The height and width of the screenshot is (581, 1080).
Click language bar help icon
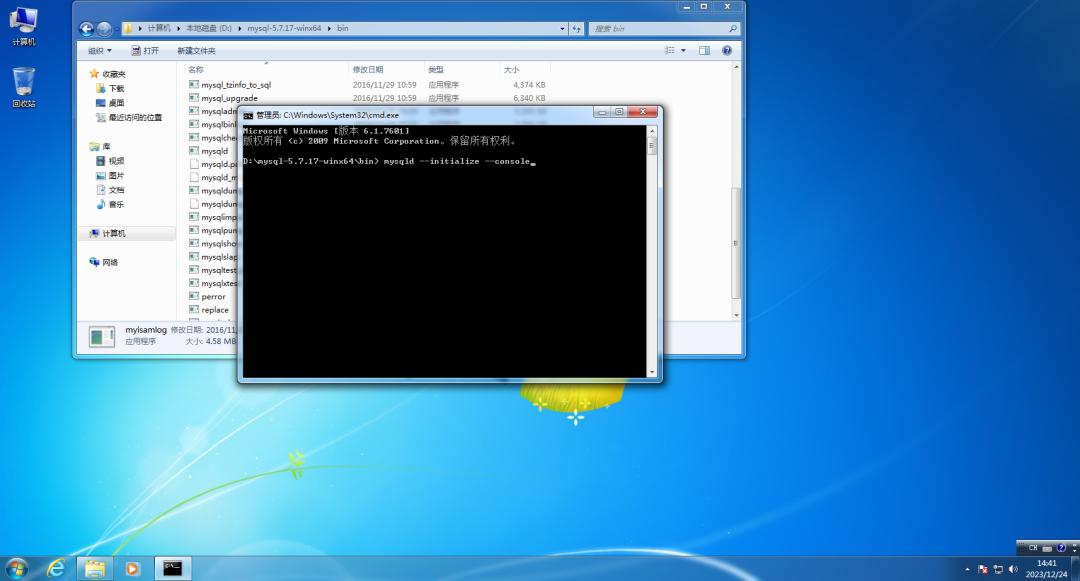pyautogui.click(x=1061, y=548)
